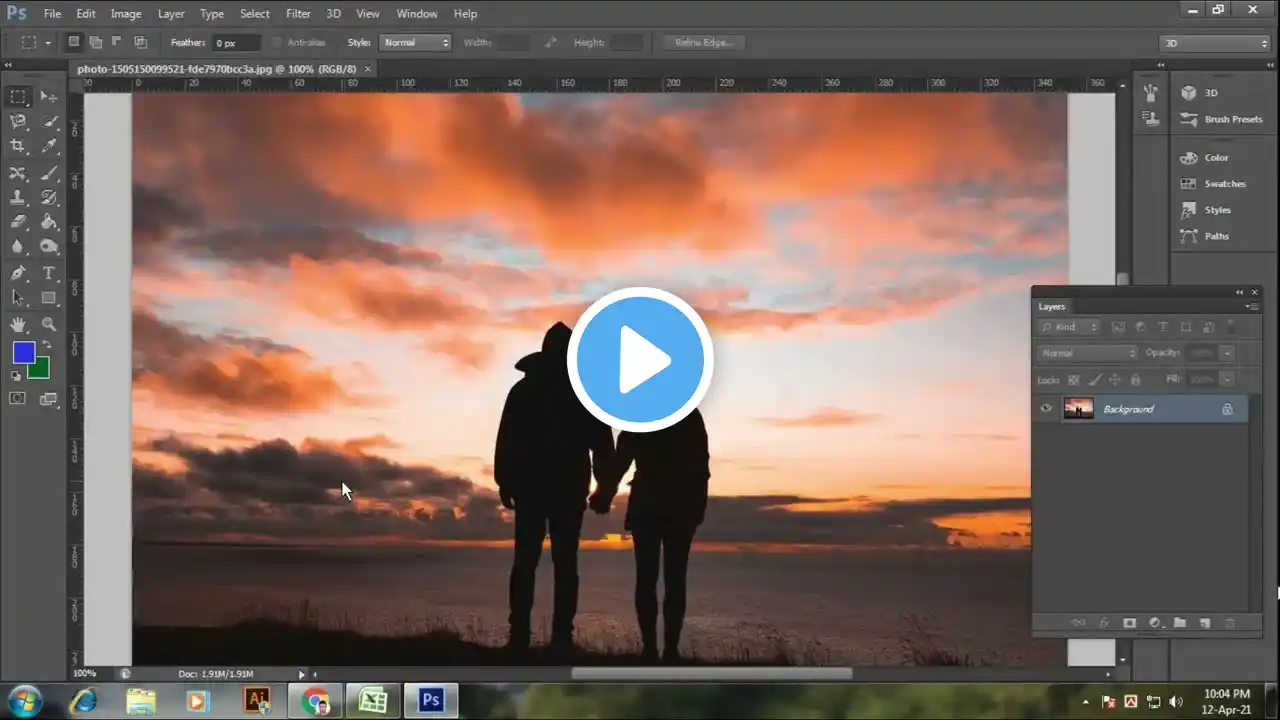Select the Crop tool

coord(18,147)
